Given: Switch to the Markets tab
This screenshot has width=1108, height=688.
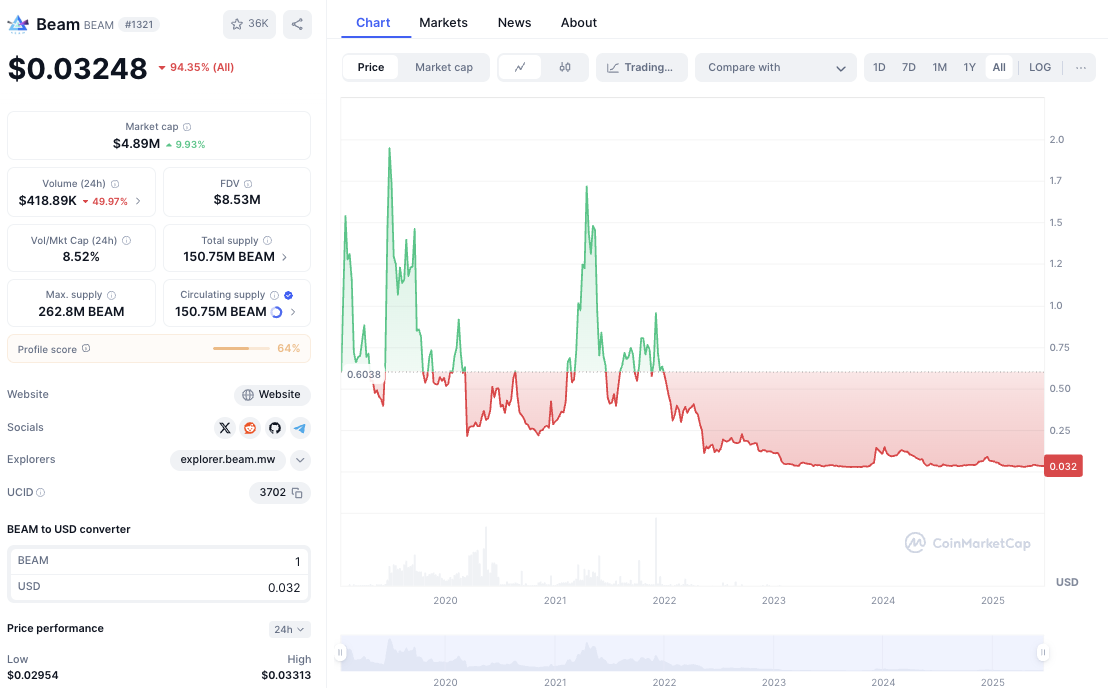Looking at the screenshot, I should coord(443,23).
